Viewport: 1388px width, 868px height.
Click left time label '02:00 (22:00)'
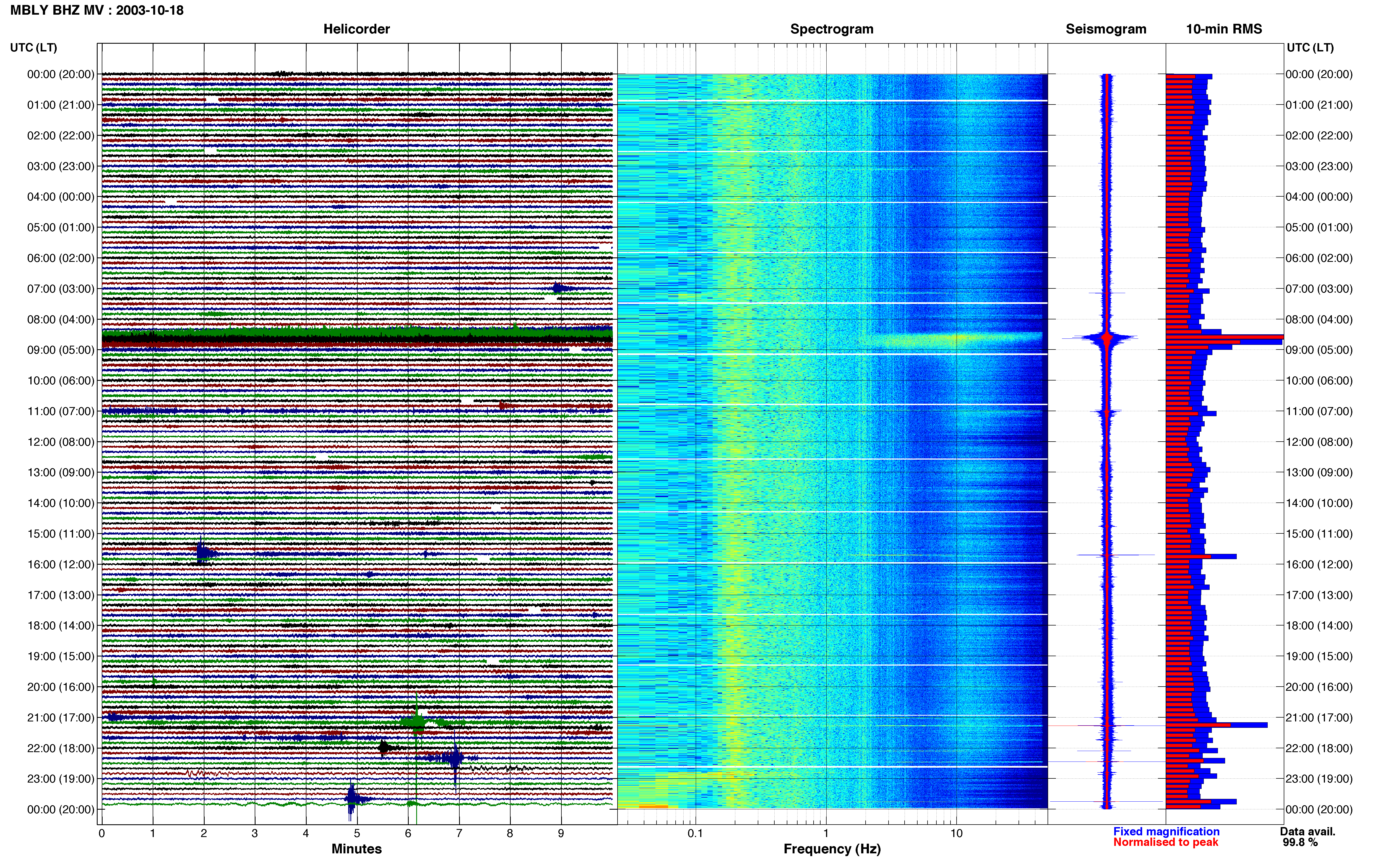pos(61,135)
